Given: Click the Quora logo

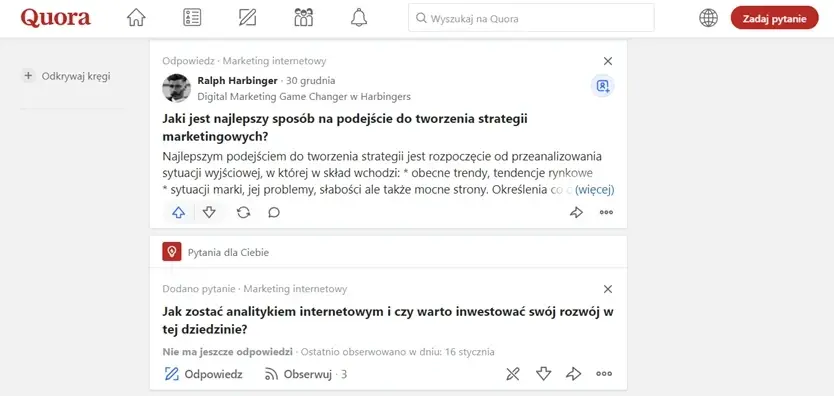Looking at the screenshot, I should tap(56, 18).
